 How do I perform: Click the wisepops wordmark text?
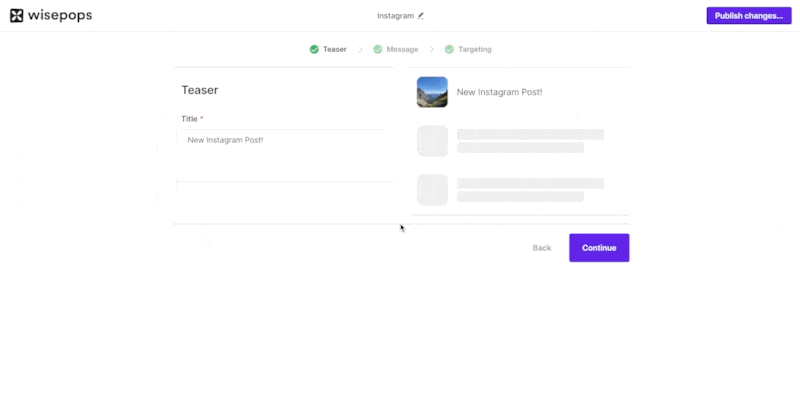(60, 16)
